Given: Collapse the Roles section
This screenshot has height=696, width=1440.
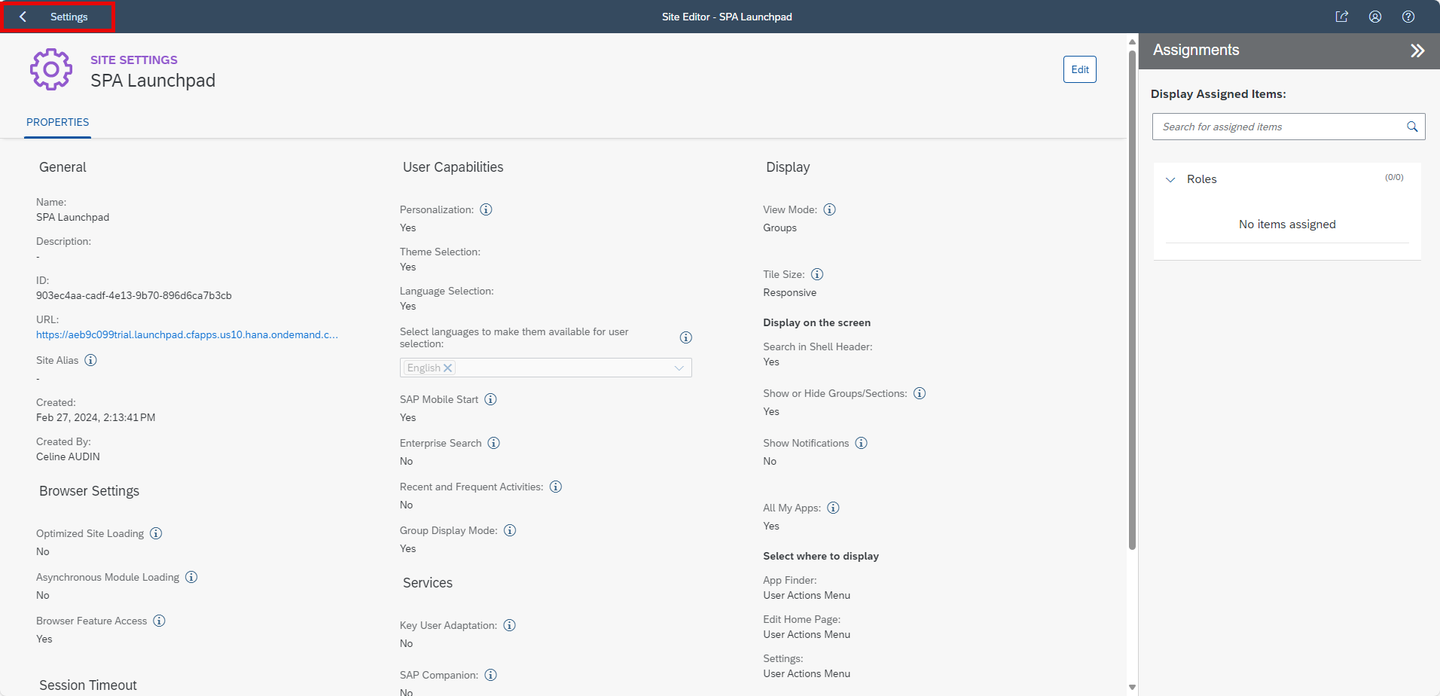Looking at the screenshot, I should 1171,179.
